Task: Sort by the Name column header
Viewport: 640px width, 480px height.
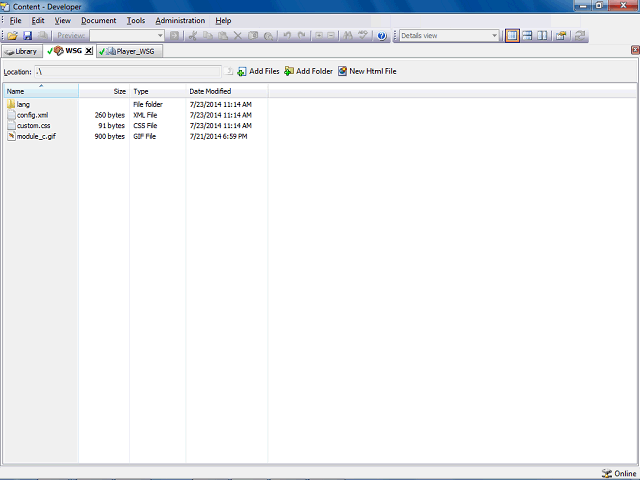Action: click(41, 91)
